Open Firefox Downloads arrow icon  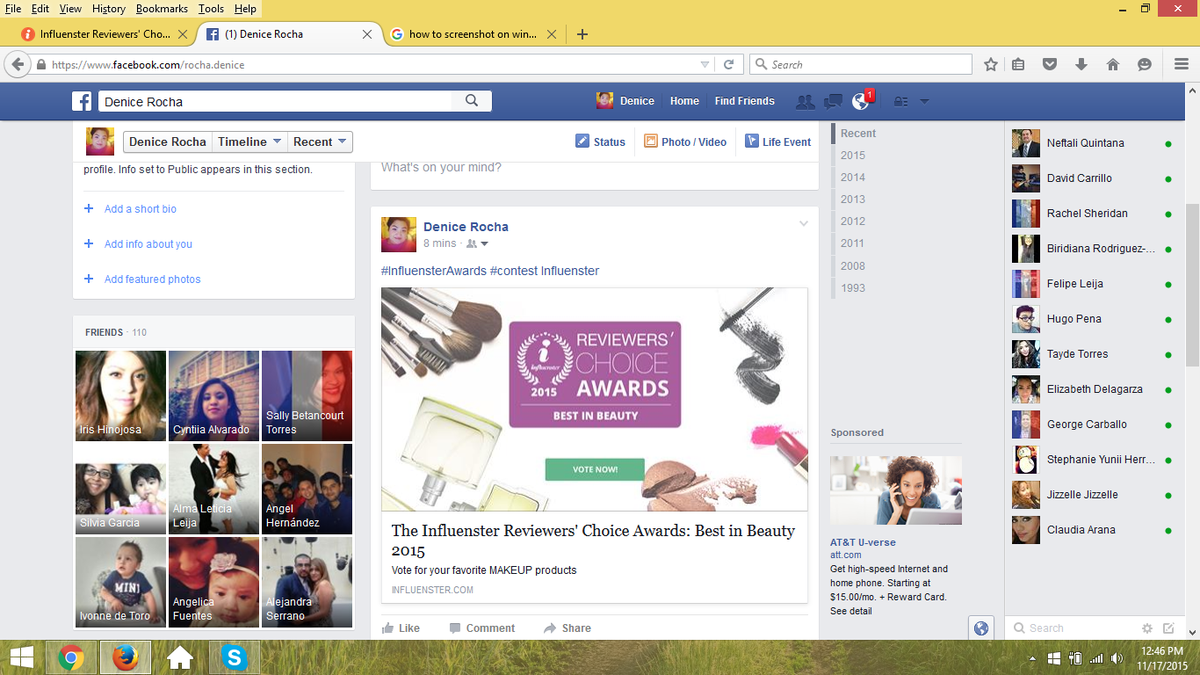point(1081,64)
